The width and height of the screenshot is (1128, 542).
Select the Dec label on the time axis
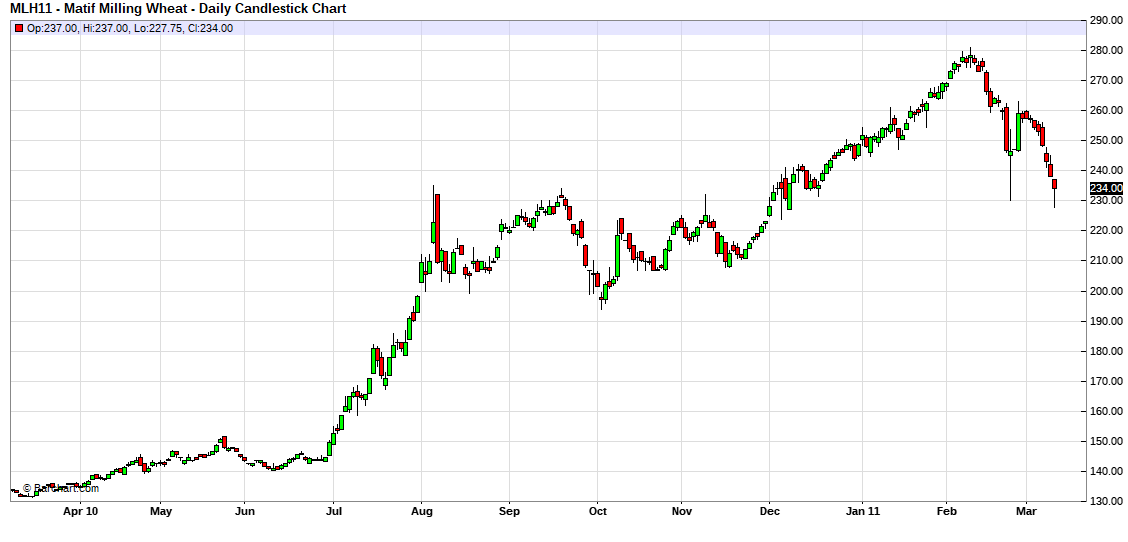point(769,511)
